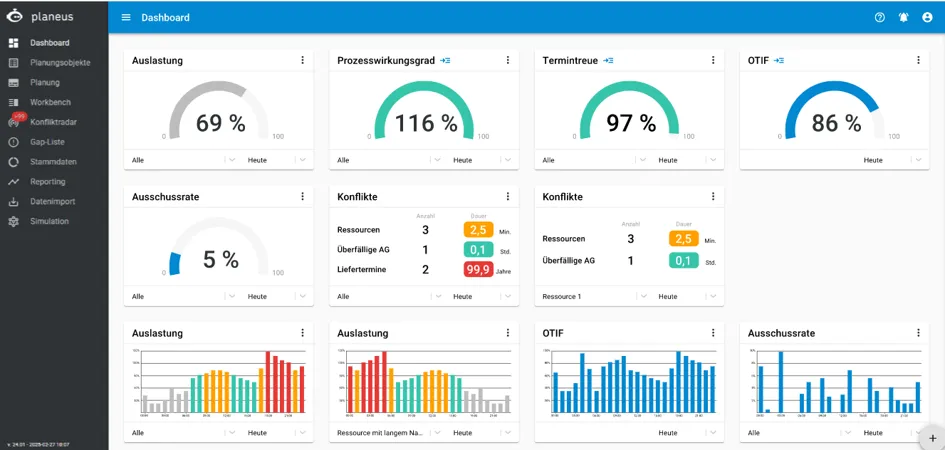The width and height of the screenshot is (945, 450).
Task: Open the help question mark icon
Action: (x=879, y=17)
